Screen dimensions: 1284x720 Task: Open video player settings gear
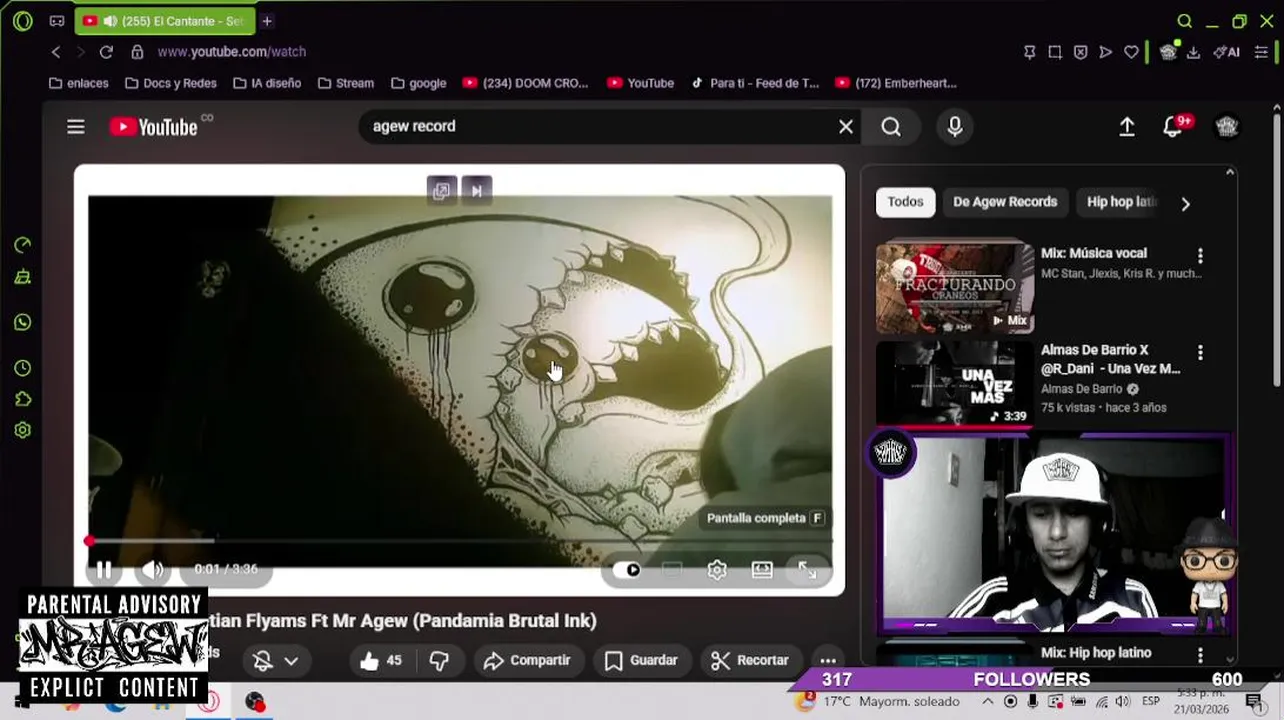(x=717, y=570)
